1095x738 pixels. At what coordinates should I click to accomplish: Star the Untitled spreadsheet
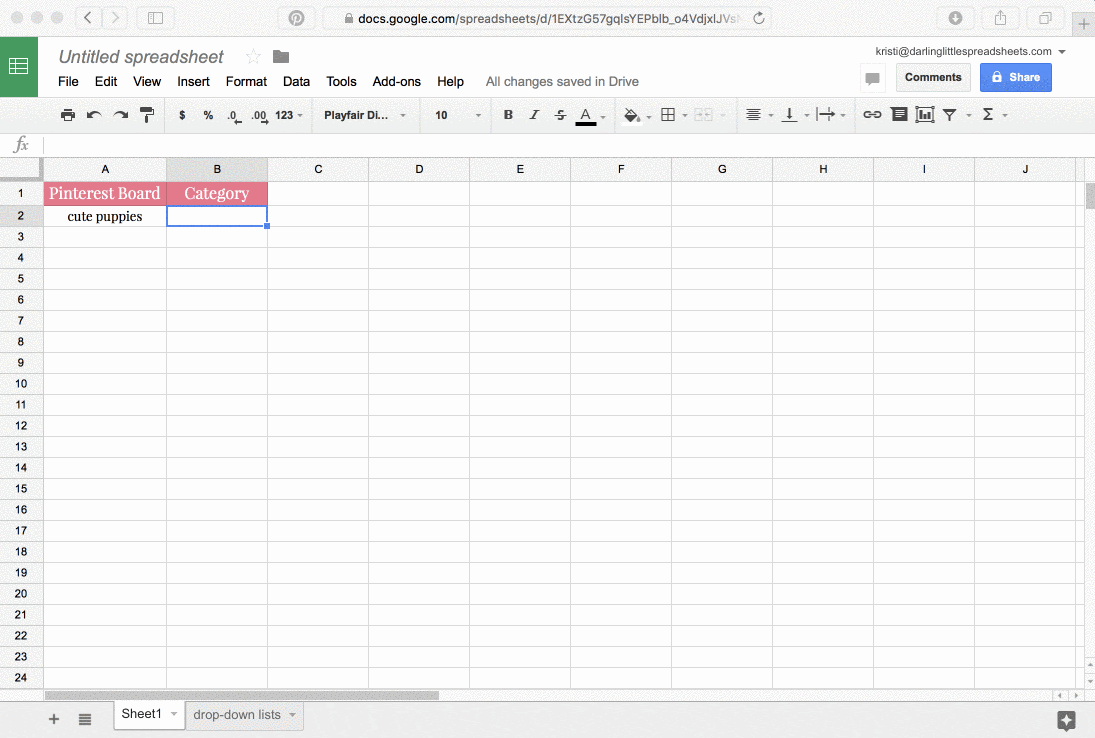click(253, 57)
